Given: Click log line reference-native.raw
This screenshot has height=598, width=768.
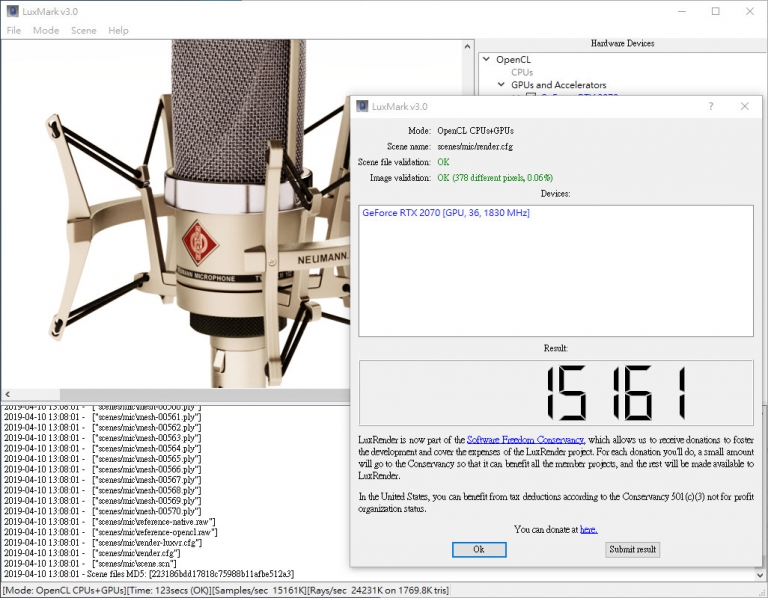Looking at the screenshot, I should [109, 522].
